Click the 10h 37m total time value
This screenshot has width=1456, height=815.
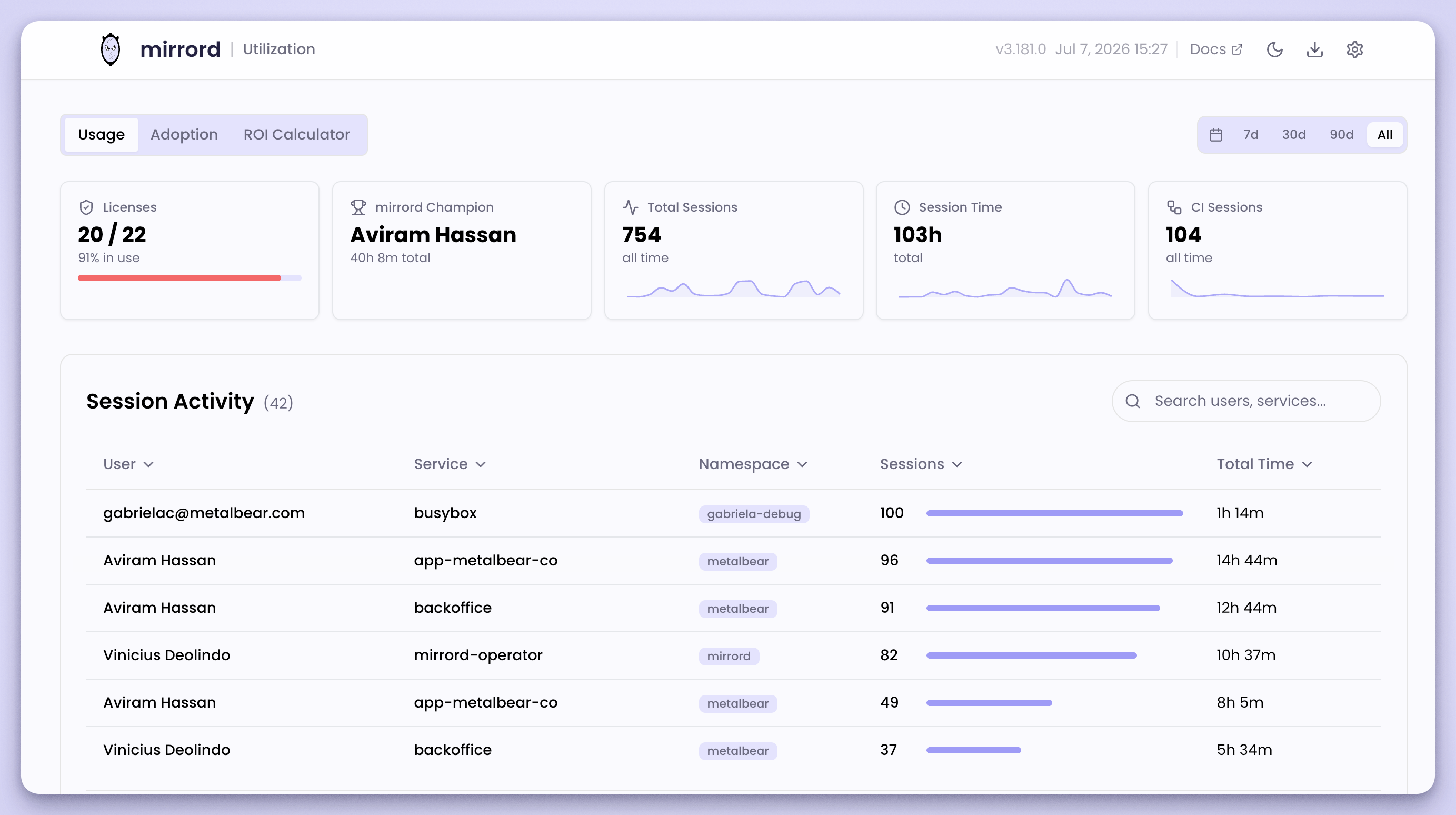pos(1246,655)
